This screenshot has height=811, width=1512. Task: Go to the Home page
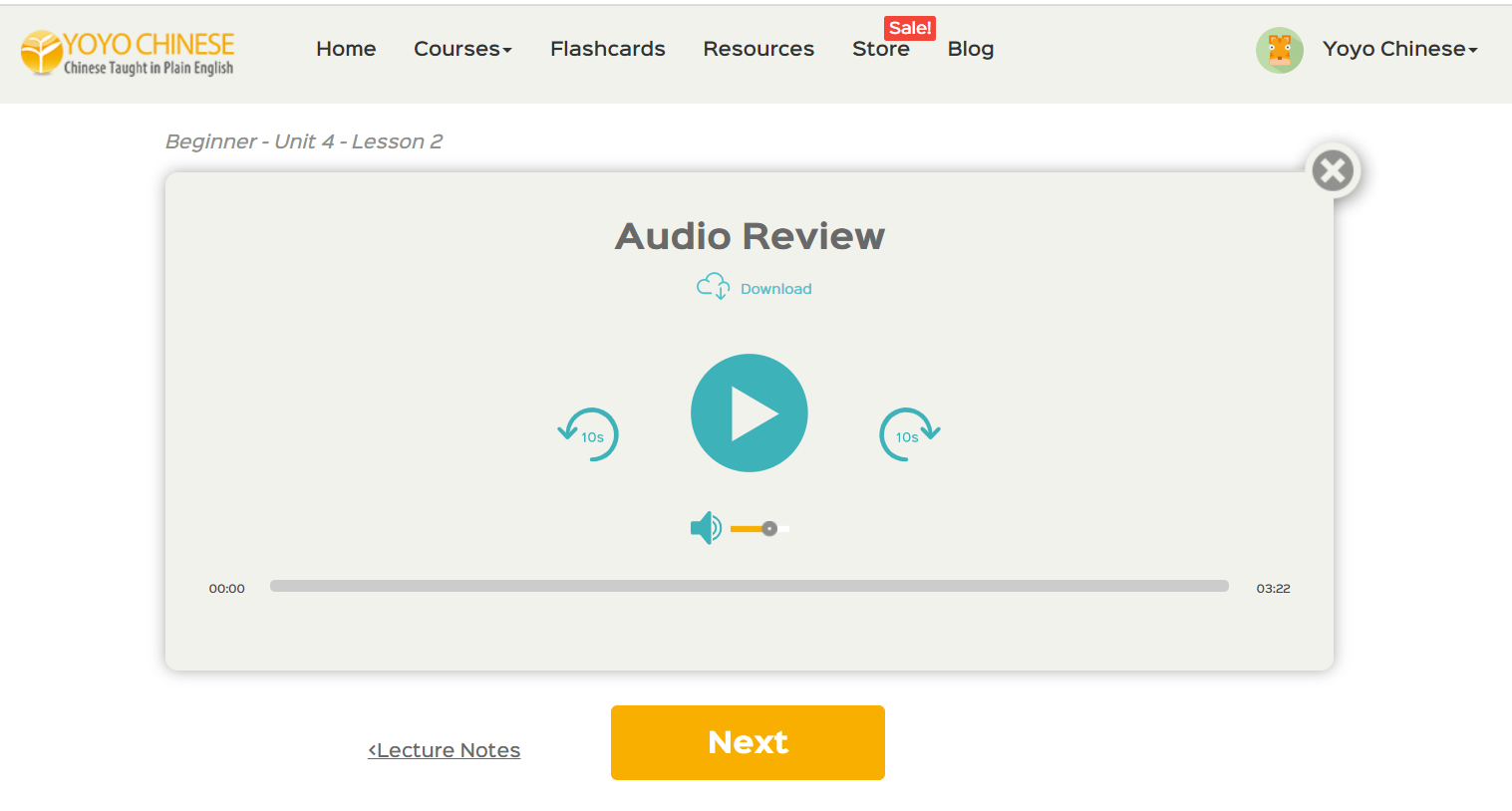pyautogui.click(x=346, y=49)
